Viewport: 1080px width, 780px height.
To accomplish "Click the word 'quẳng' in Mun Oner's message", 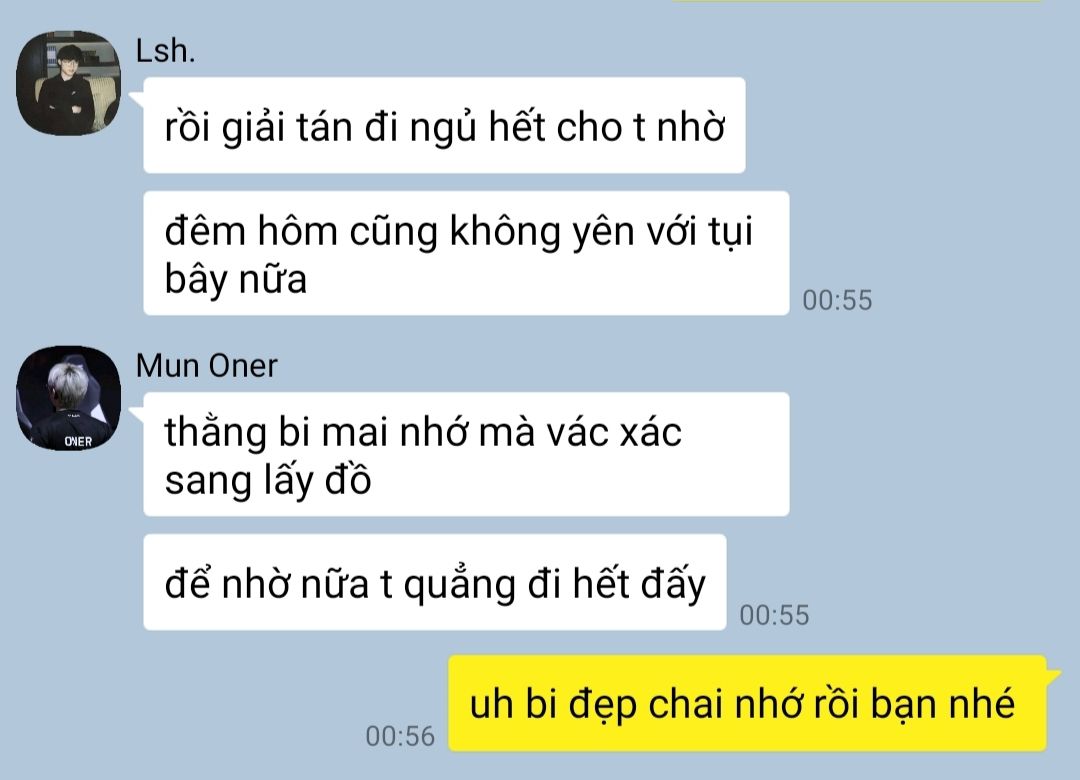I will pyautogui.click(x=459, y=585).
